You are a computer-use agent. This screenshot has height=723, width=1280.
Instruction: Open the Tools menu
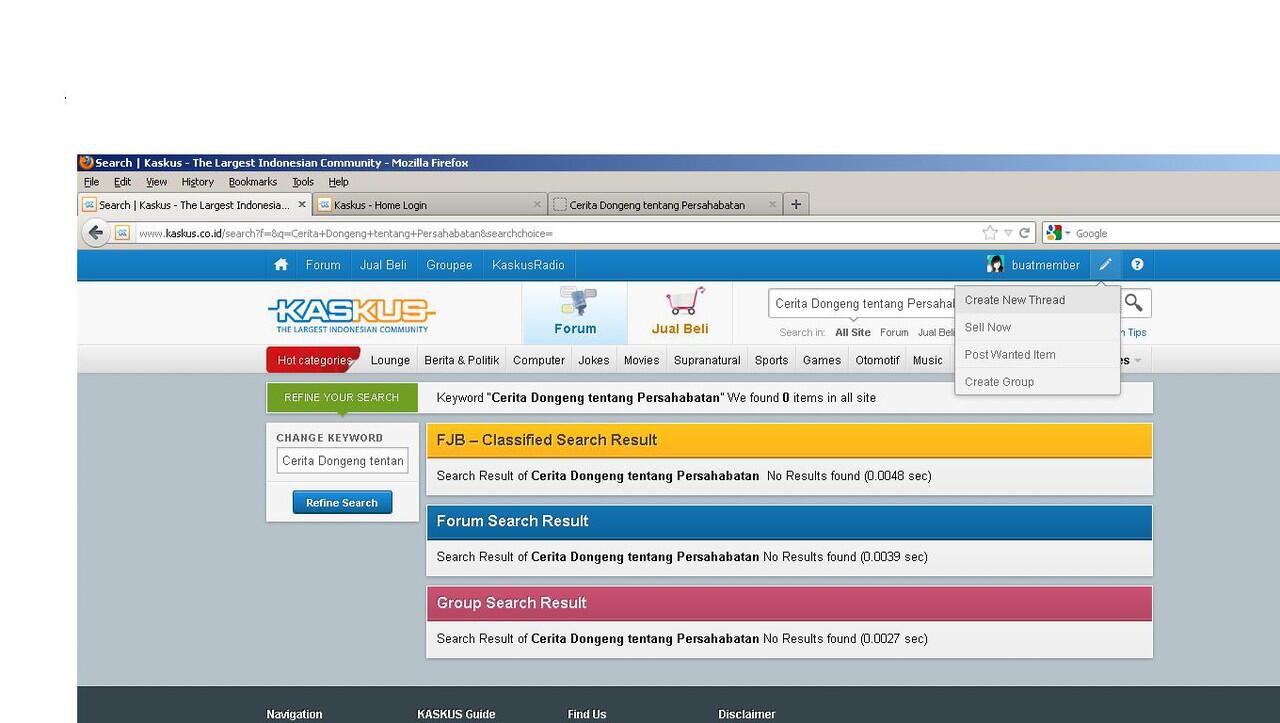click(x=302, y=182)
